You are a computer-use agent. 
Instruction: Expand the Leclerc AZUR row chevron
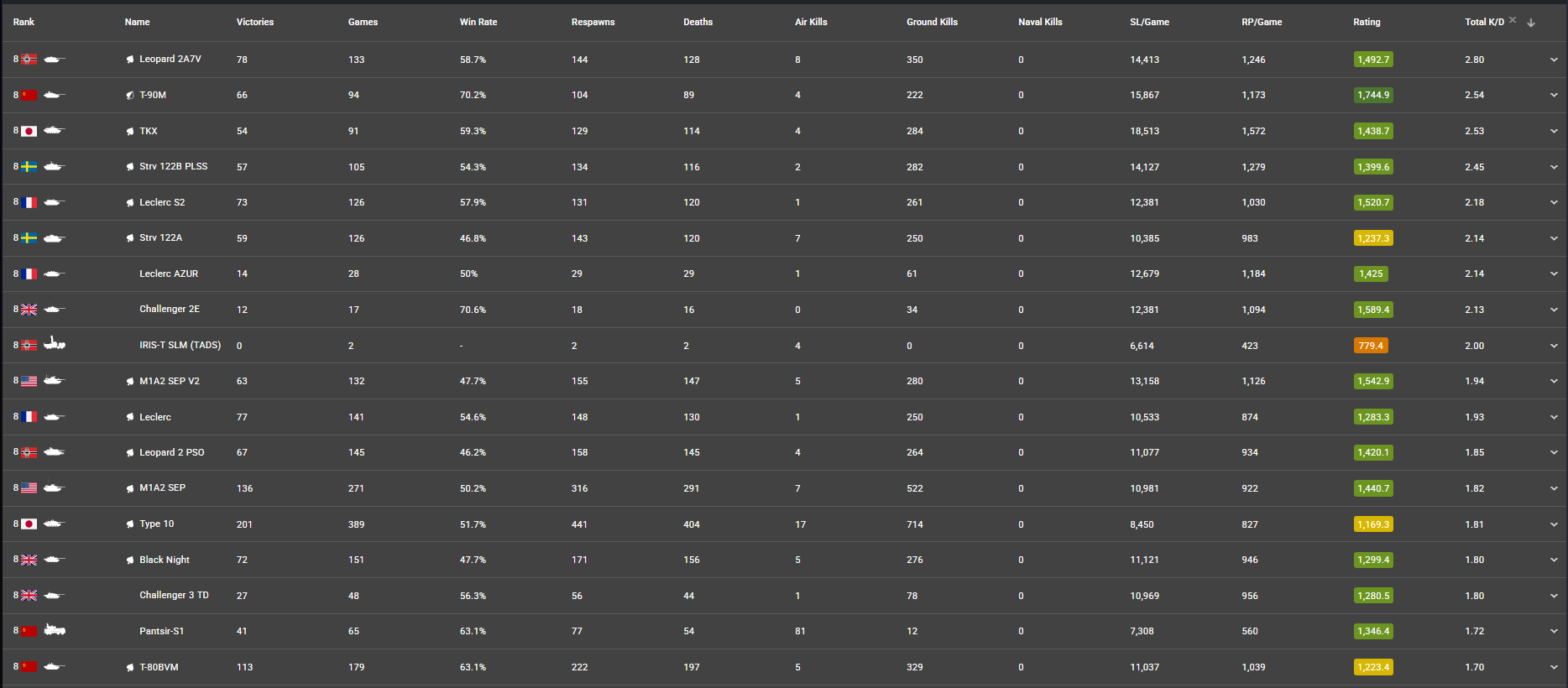pyautogui.click(x=1554, y=274)
